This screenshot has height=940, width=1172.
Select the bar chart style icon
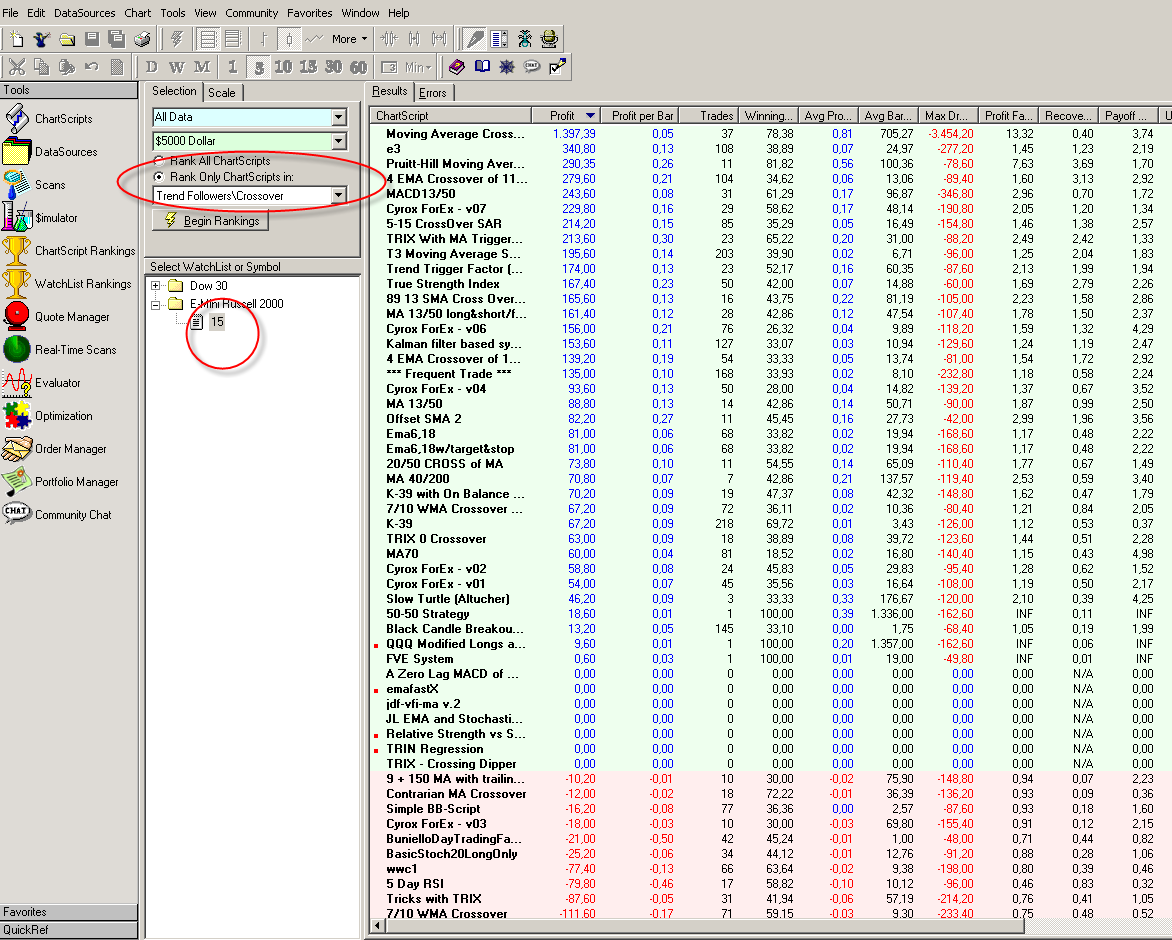264,39
